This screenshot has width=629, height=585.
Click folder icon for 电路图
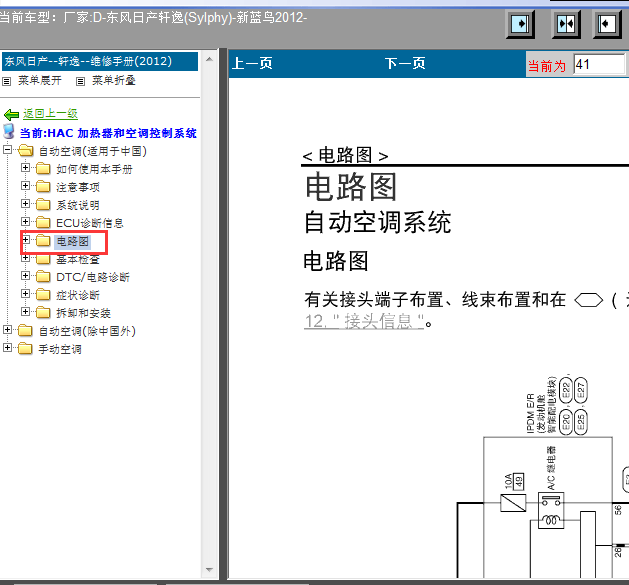(x=43, y=240)
